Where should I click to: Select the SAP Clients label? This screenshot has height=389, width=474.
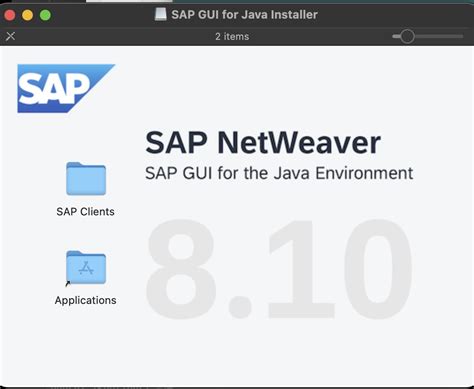click(x=85, y=212)
